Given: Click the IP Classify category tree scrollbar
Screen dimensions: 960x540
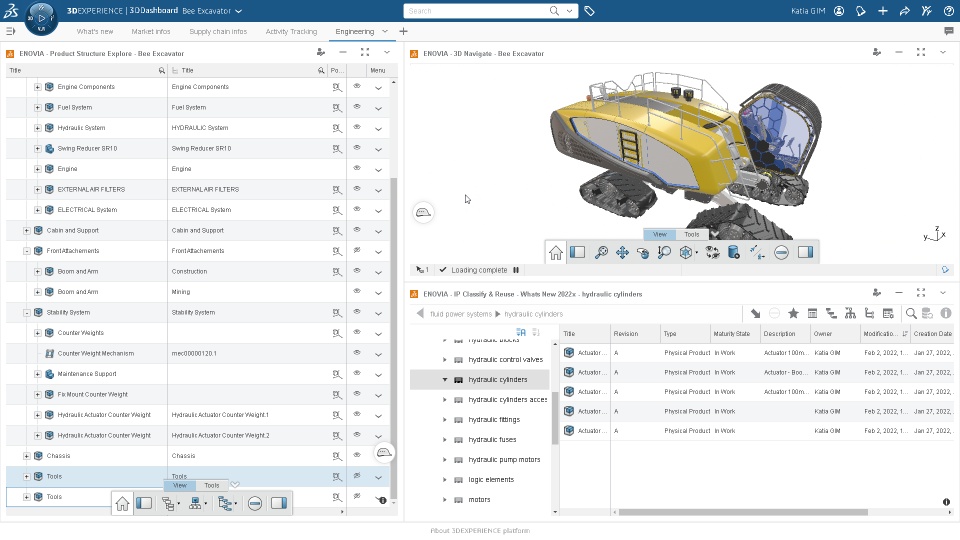Looking at the screenshot, I should tap(555, 418).
